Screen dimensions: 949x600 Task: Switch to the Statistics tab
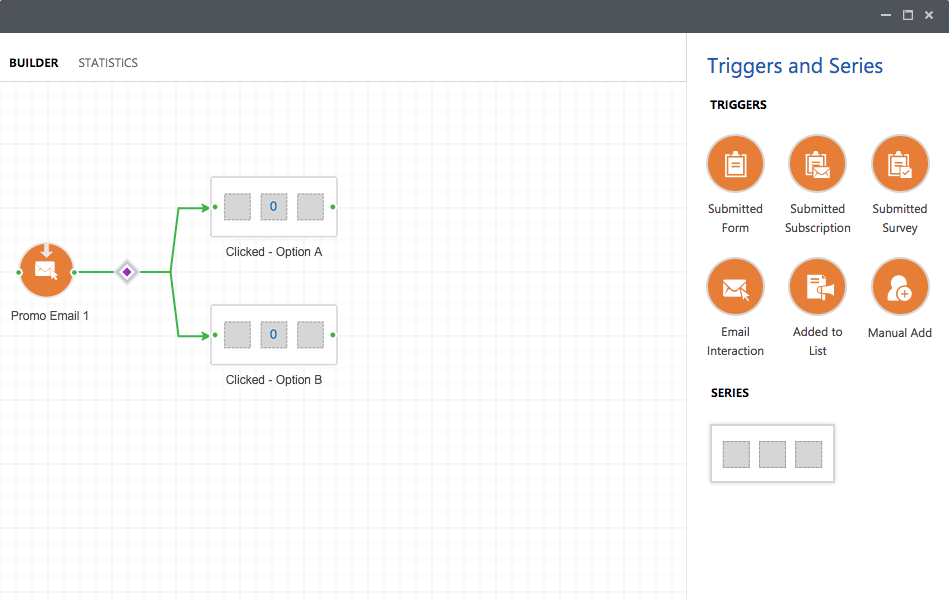pyautogui.click(x=108, y=63)
